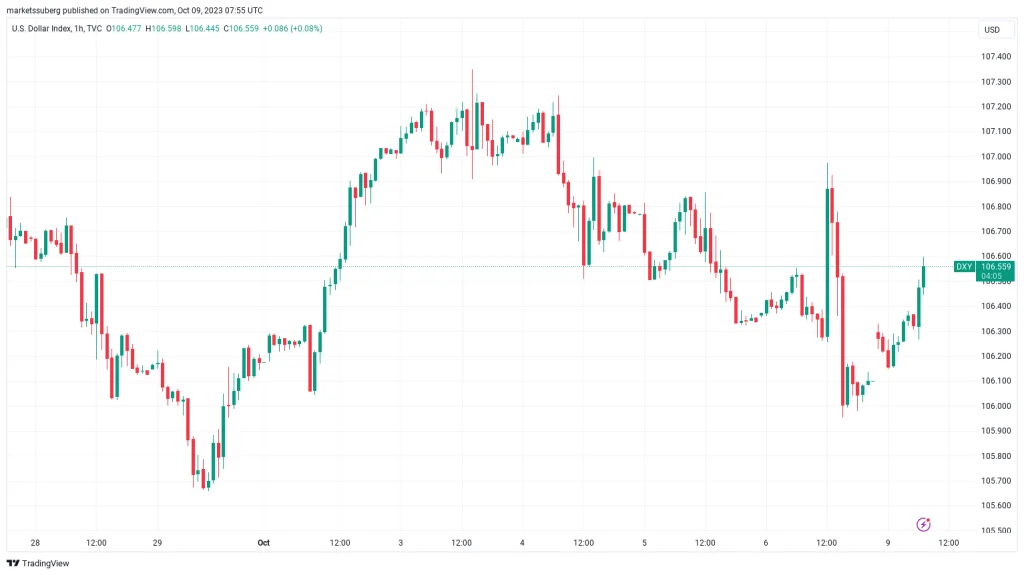Open the USD currency selector
The image size is (1024, 575).
point(992,30)
